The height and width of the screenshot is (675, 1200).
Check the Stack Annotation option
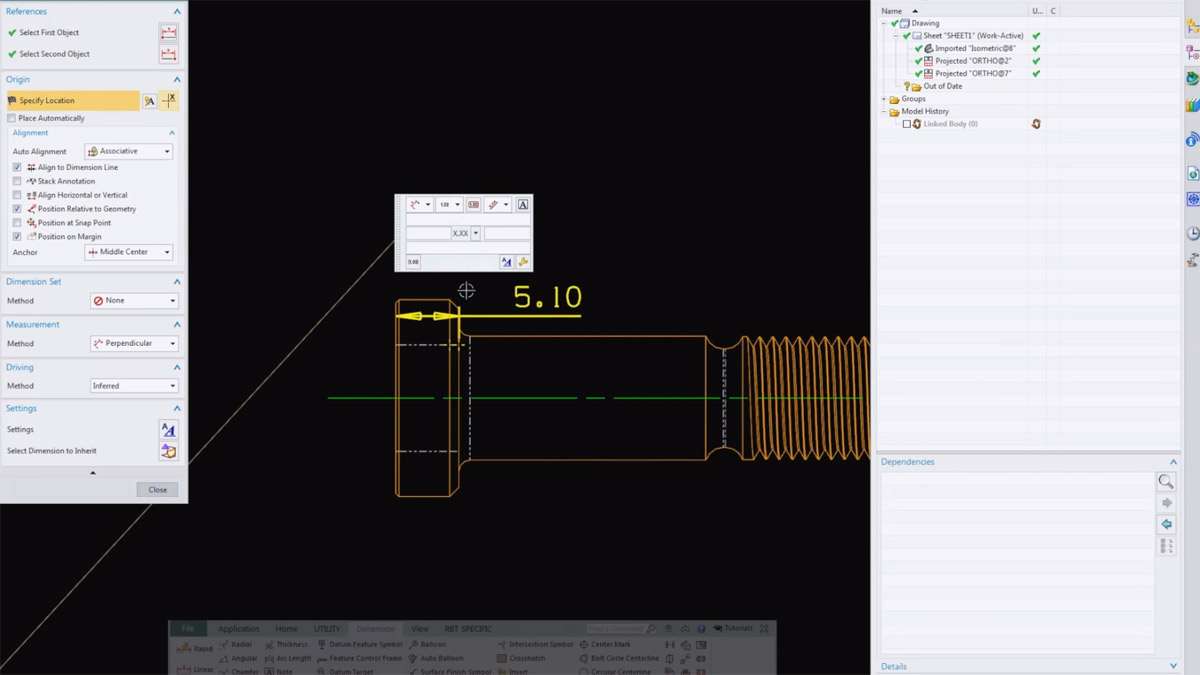coord(18,181)
